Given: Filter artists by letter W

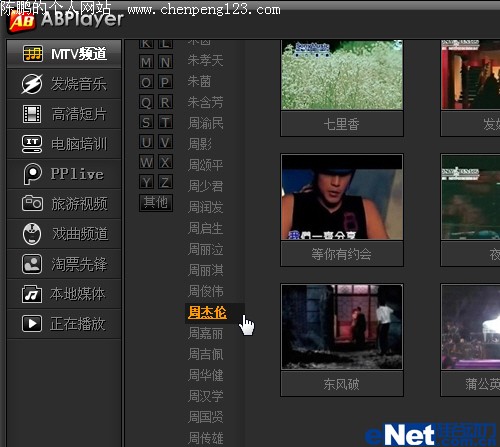Looking at the screenshot, I should point(146,162).
